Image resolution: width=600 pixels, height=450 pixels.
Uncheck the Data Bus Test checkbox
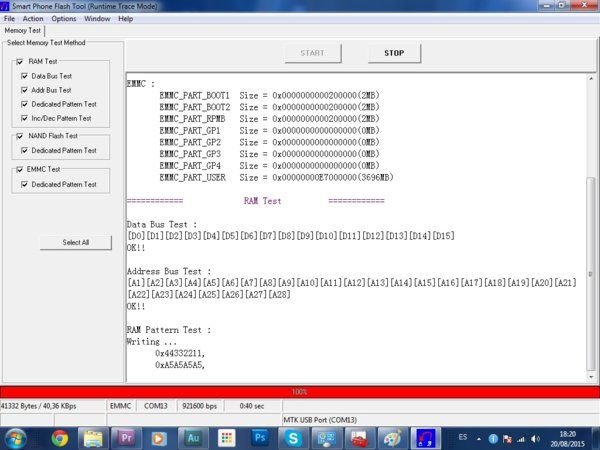tap(24, 76)
